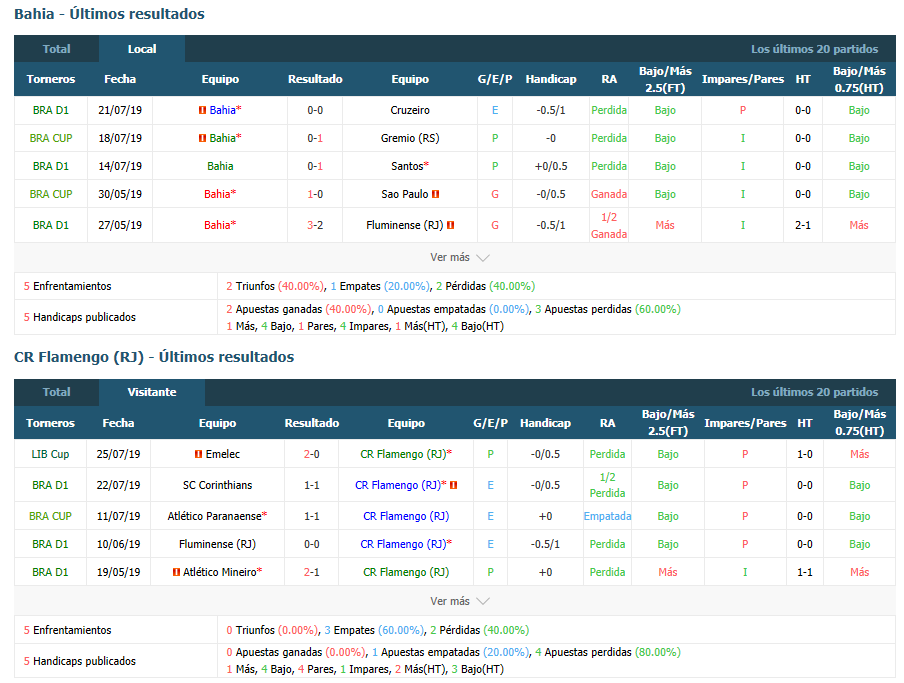904x683 pixels.
Task: Open 'Los últimos 20 partidos' in Bahia table
Action: [x=814, y=49]
